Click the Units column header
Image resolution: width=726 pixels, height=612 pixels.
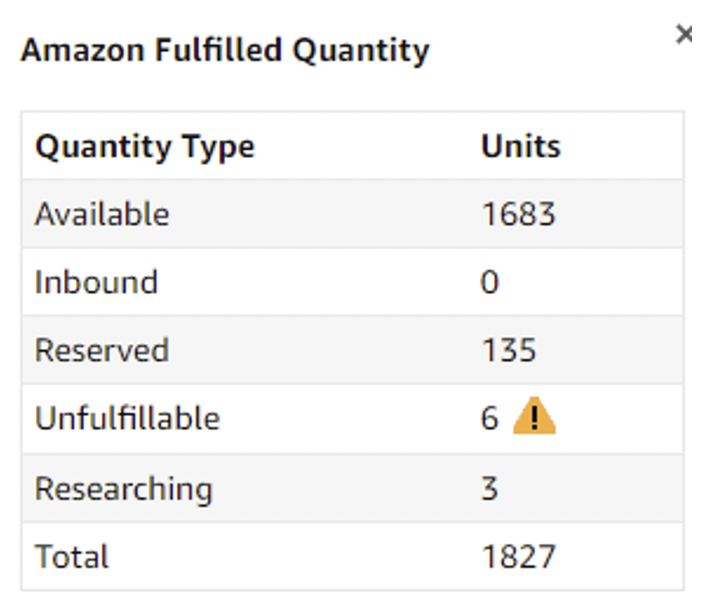pyautogui.click(x=521, y=146)
